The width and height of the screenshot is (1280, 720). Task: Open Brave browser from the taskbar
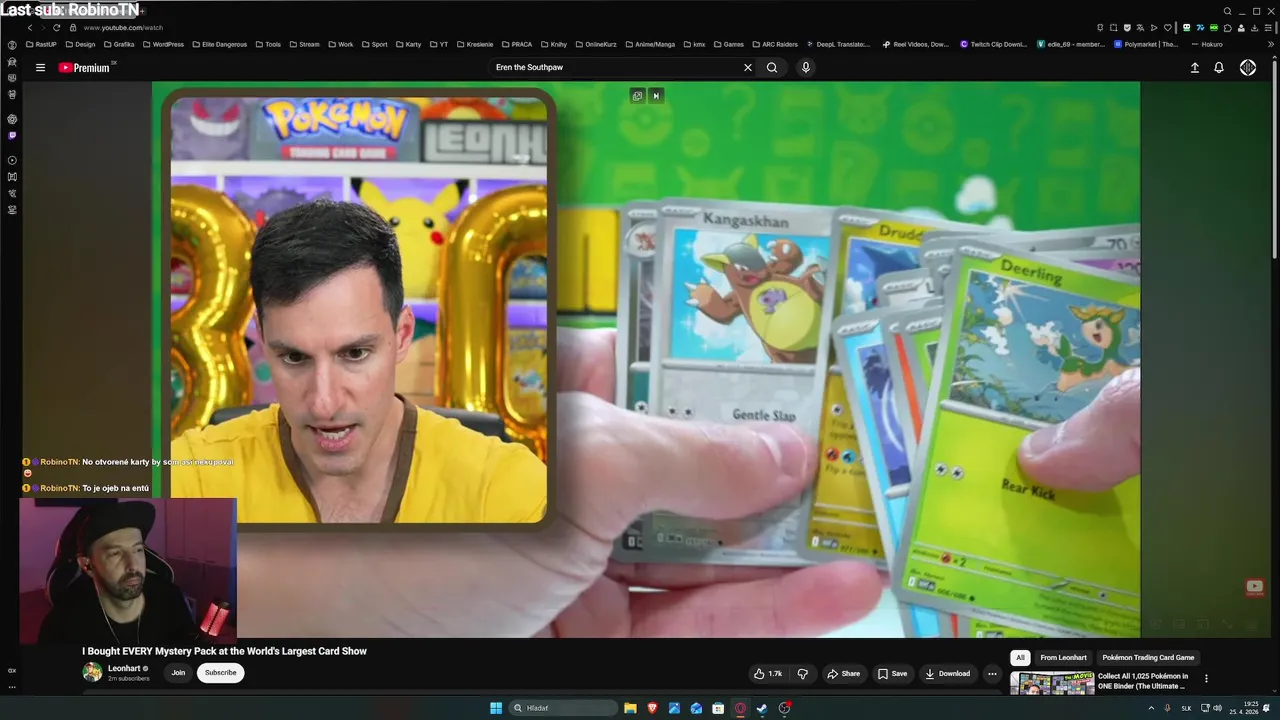(652, 708)
